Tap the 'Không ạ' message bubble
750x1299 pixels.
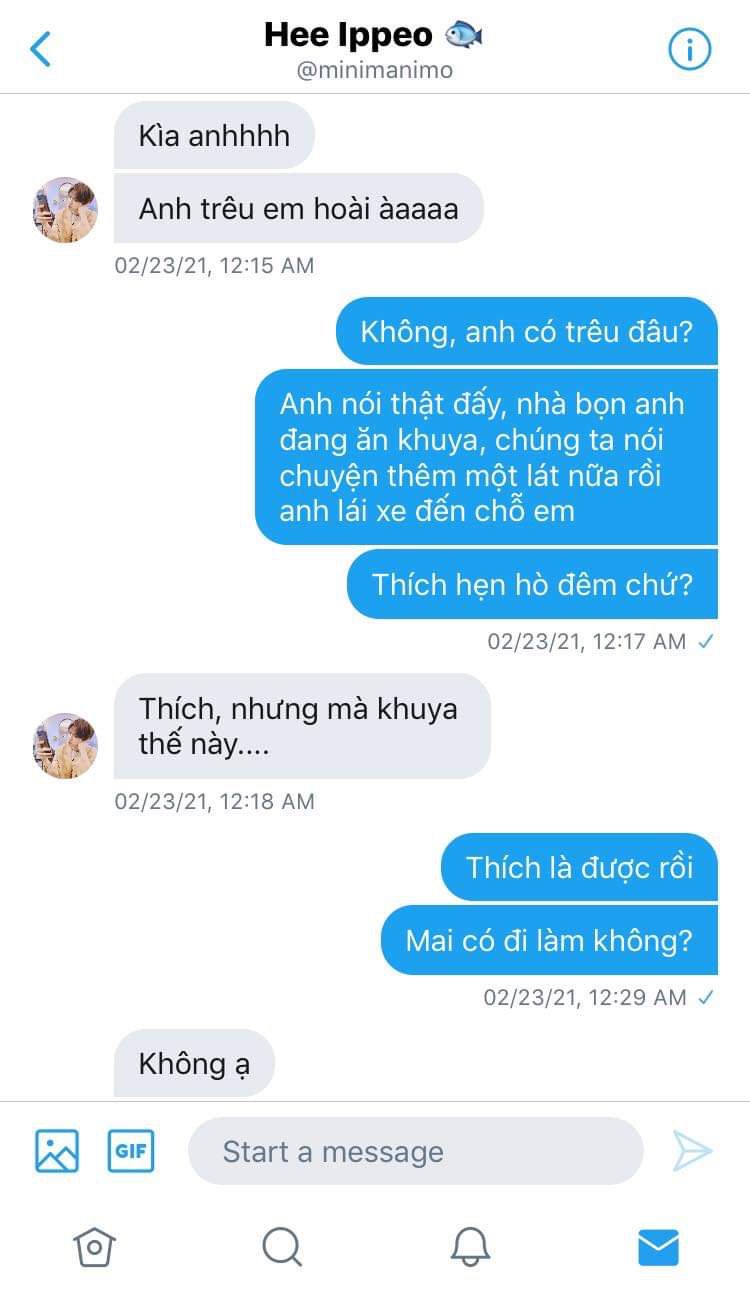click(x=194, y=1064)
